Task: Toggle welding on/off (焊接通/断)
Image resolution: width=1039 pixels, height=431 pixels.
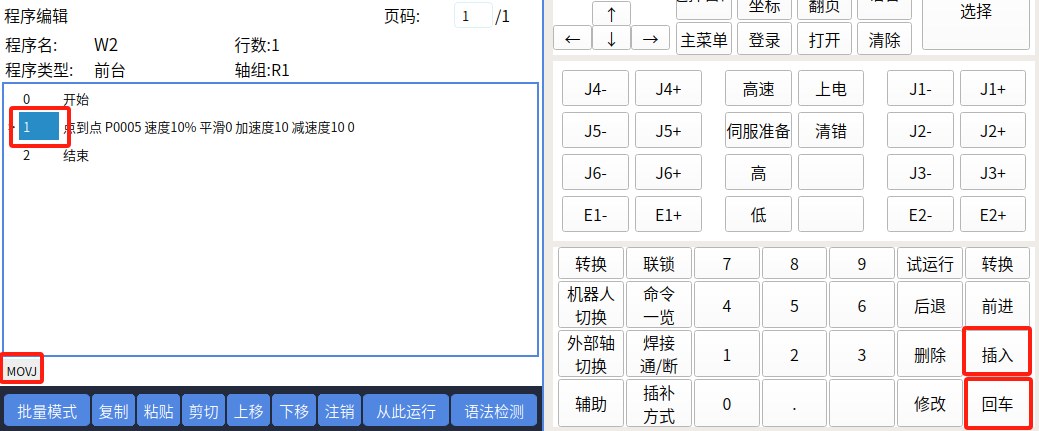Action: 658,355
